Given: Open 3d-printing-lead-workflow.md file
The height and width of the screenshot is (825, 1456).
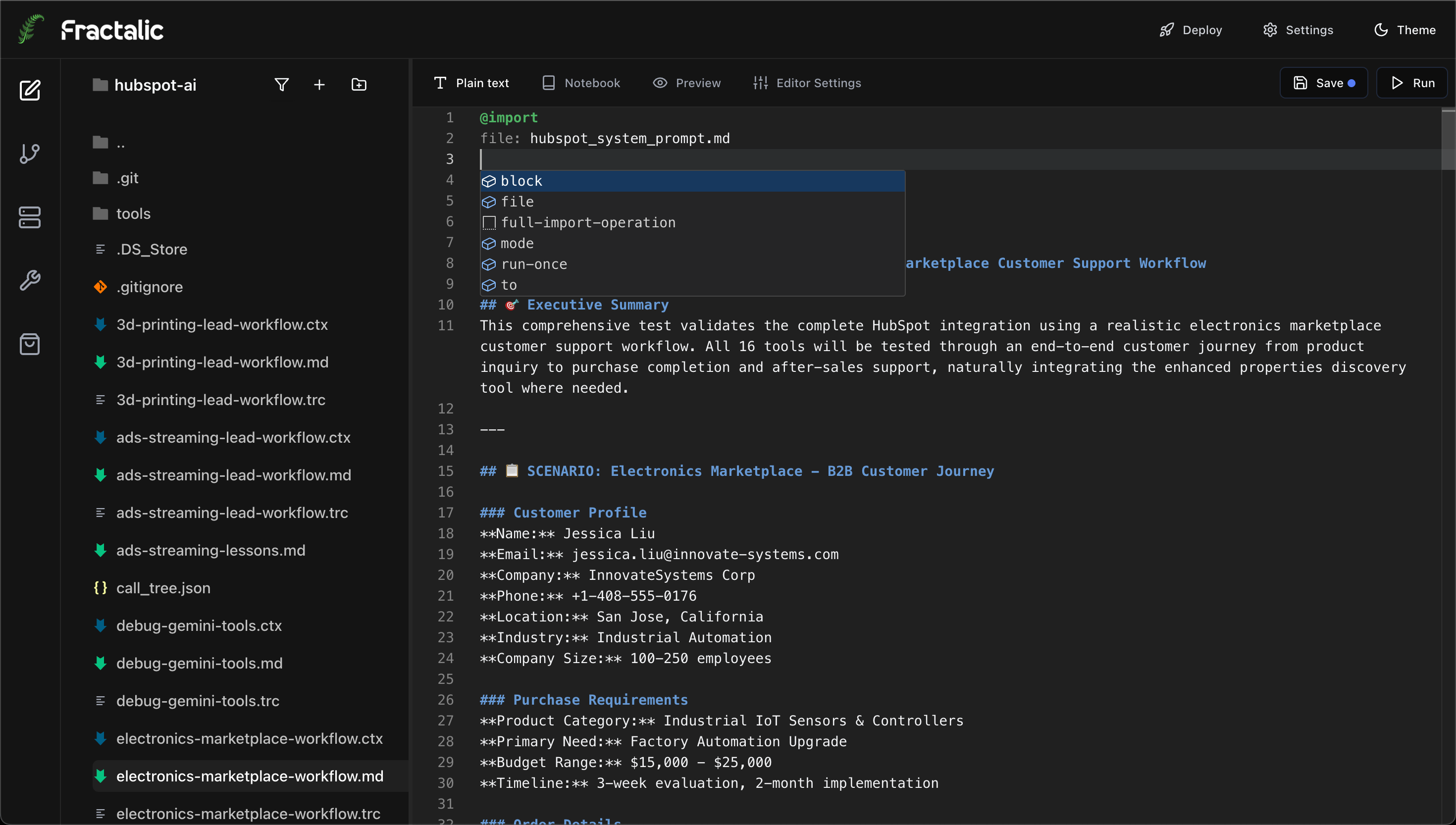Looking at the screenshot, I should pos(211,362).
